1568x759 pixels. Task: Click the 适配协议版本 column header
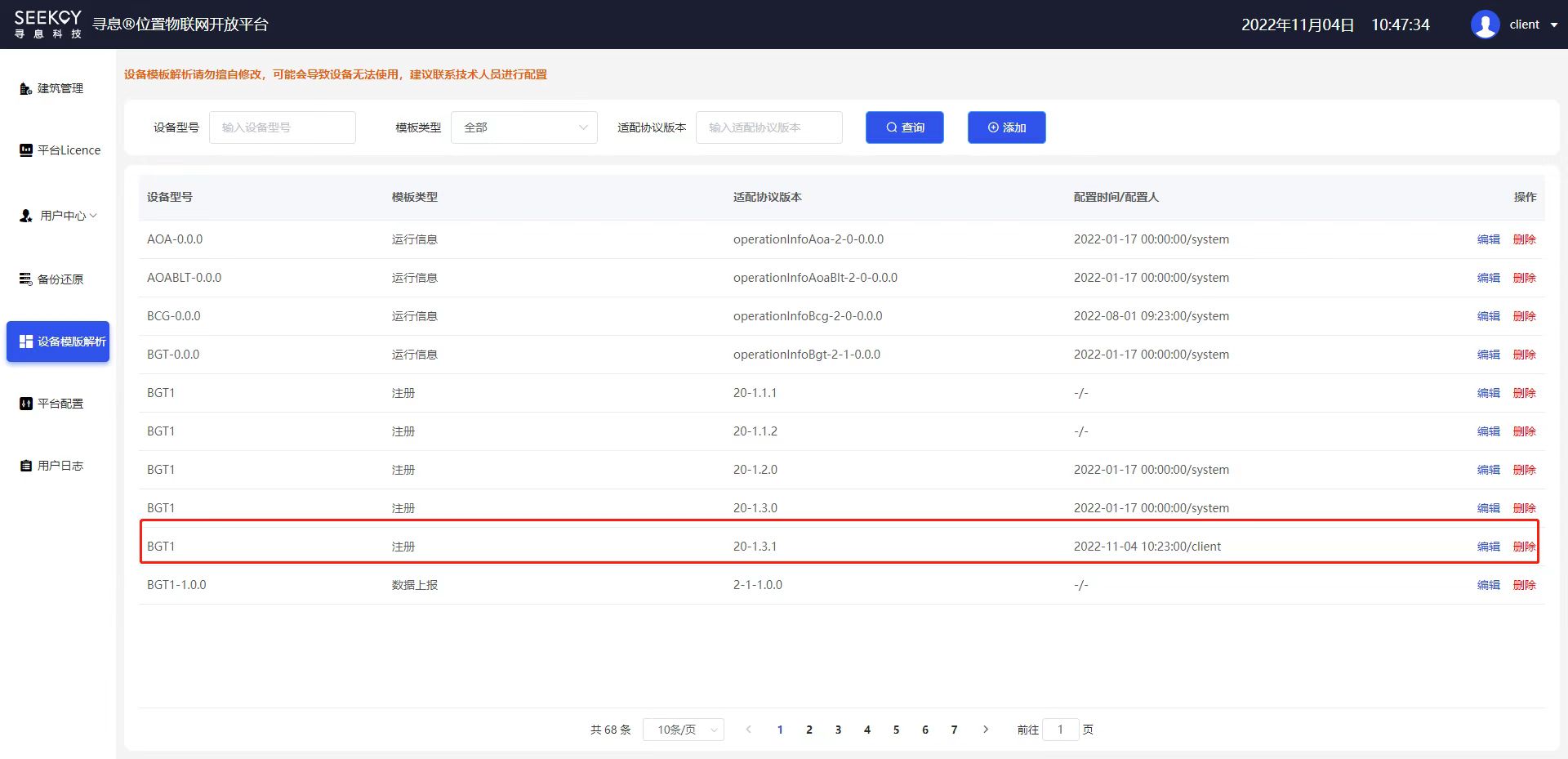tap(768, 197)
